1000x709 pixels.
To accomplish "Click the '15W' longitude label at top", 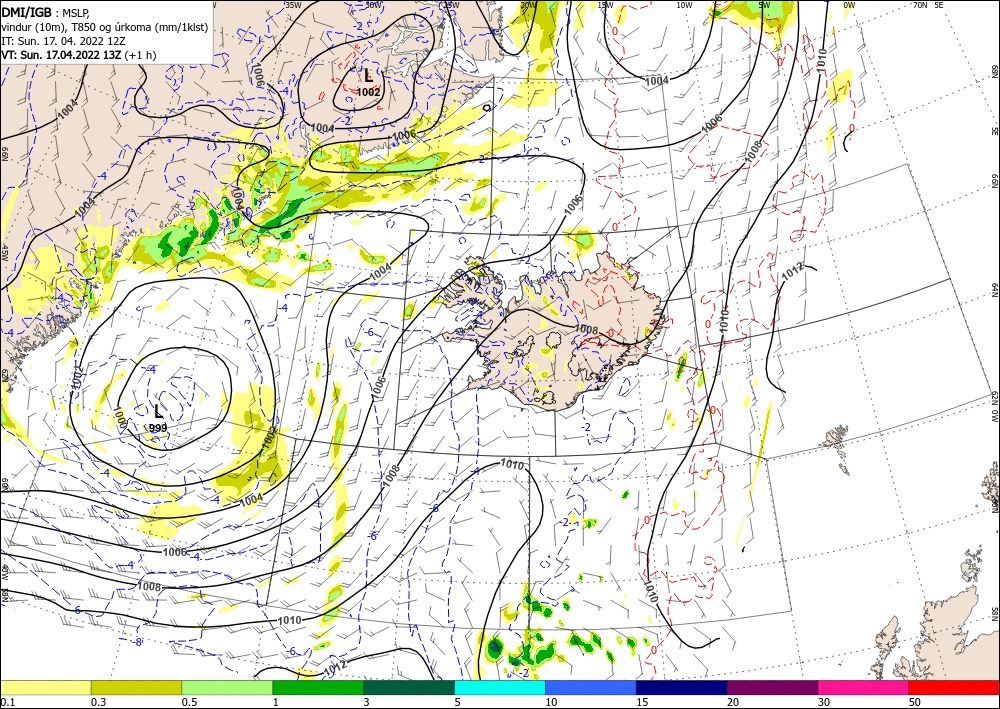I will tap(605, 4).
